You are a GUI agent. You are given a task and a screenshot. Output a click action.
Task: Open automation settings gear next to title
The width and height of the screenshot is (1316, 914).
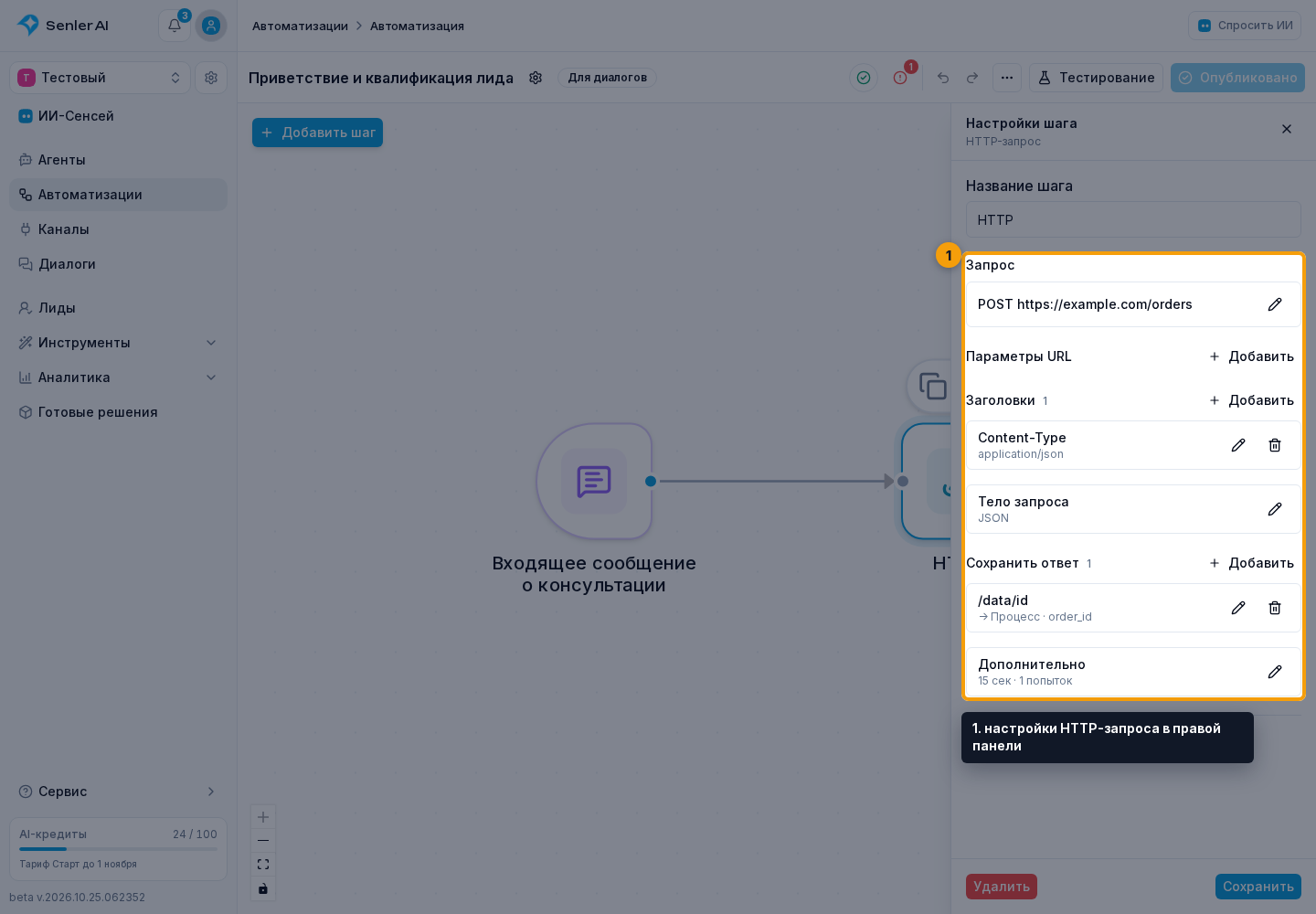coord(536,78)
